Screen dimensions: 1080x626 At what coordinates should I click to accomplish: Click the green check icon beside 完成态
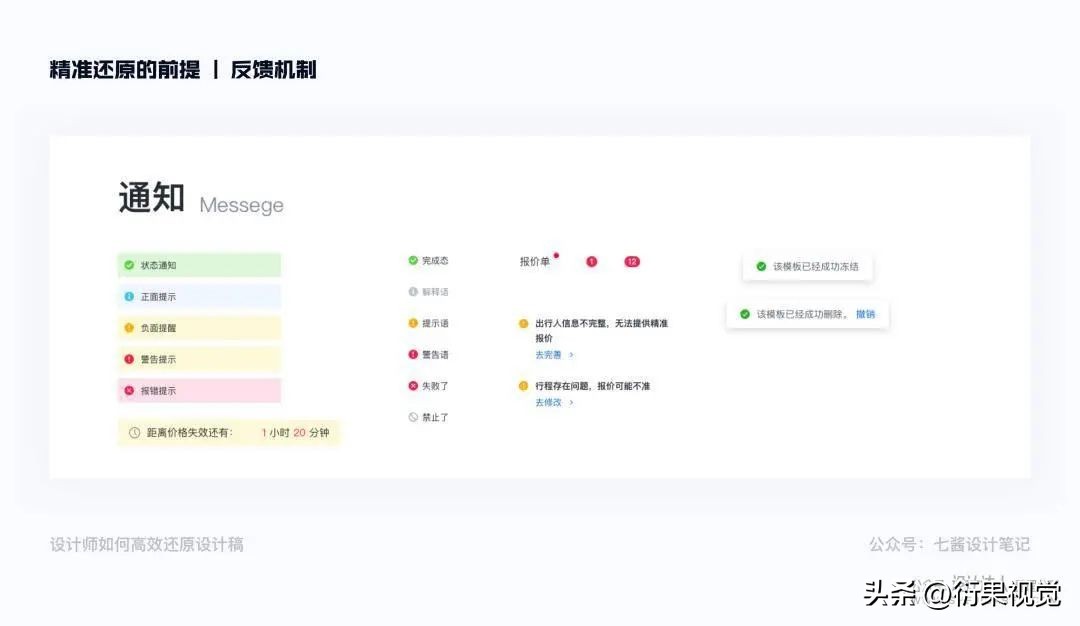coord(412,259)
